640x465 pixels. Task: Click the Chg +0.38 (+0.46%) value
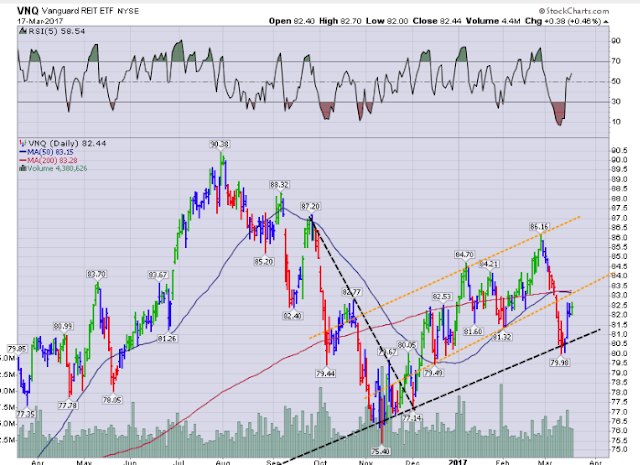coord(563,21)
